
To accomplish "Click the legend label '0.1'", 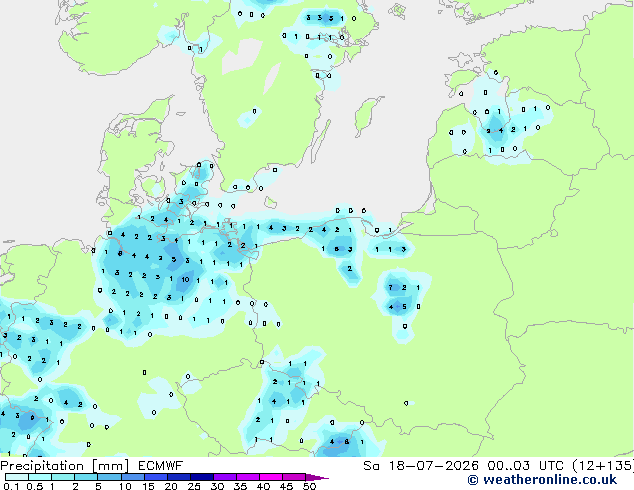I will click(x=11, y=486).
